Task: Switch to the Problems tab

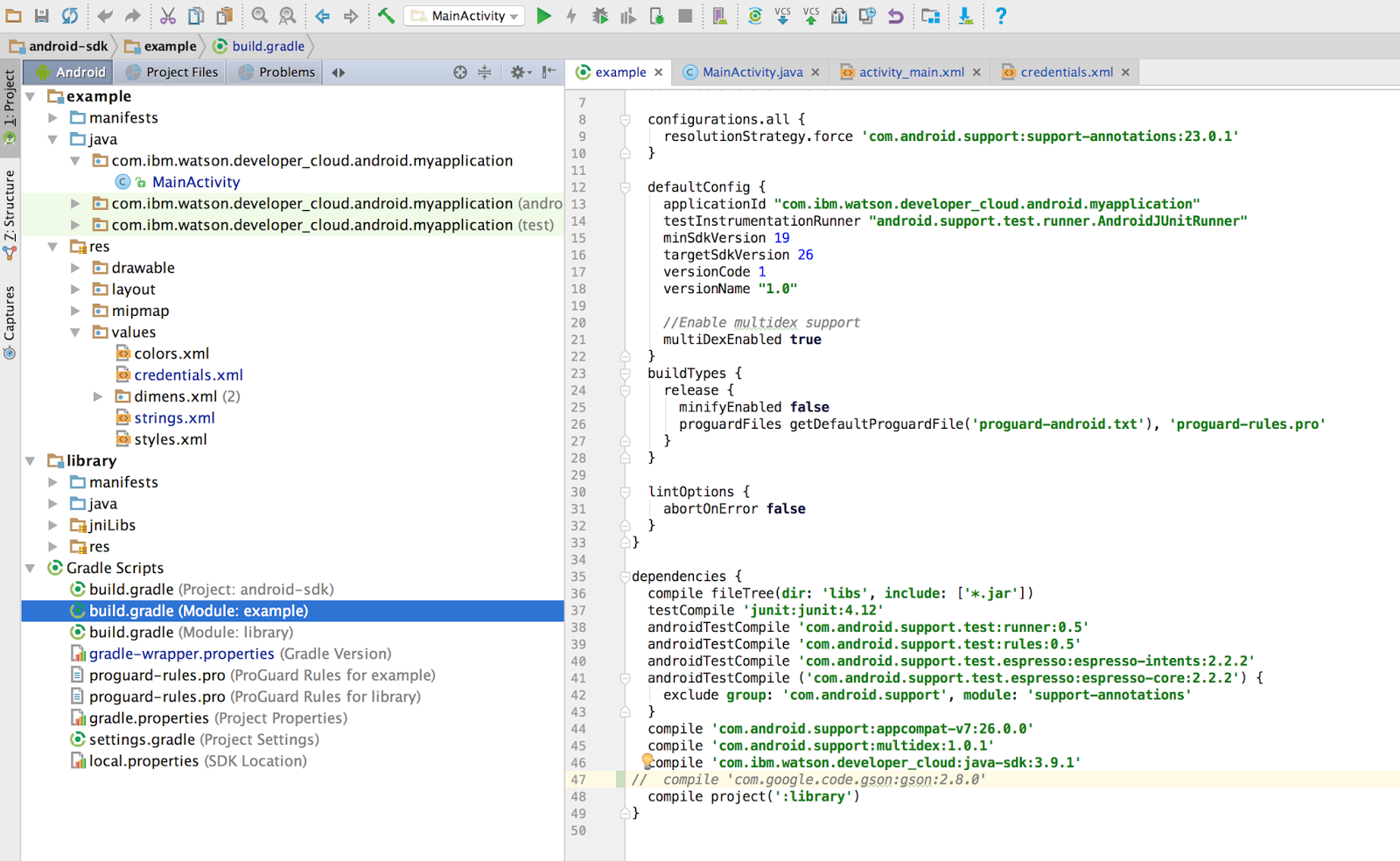Action: click(x=276, y=72)
